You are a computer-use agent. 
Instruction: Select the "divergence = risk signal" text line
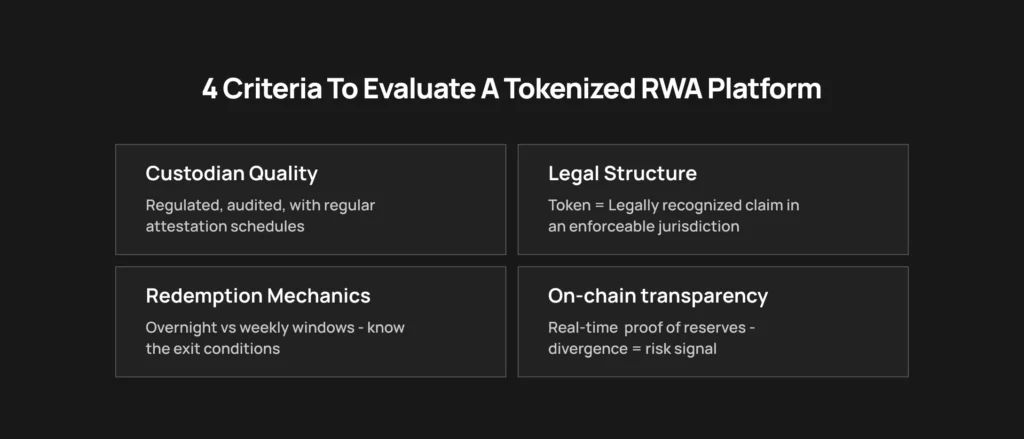point(634,350)
